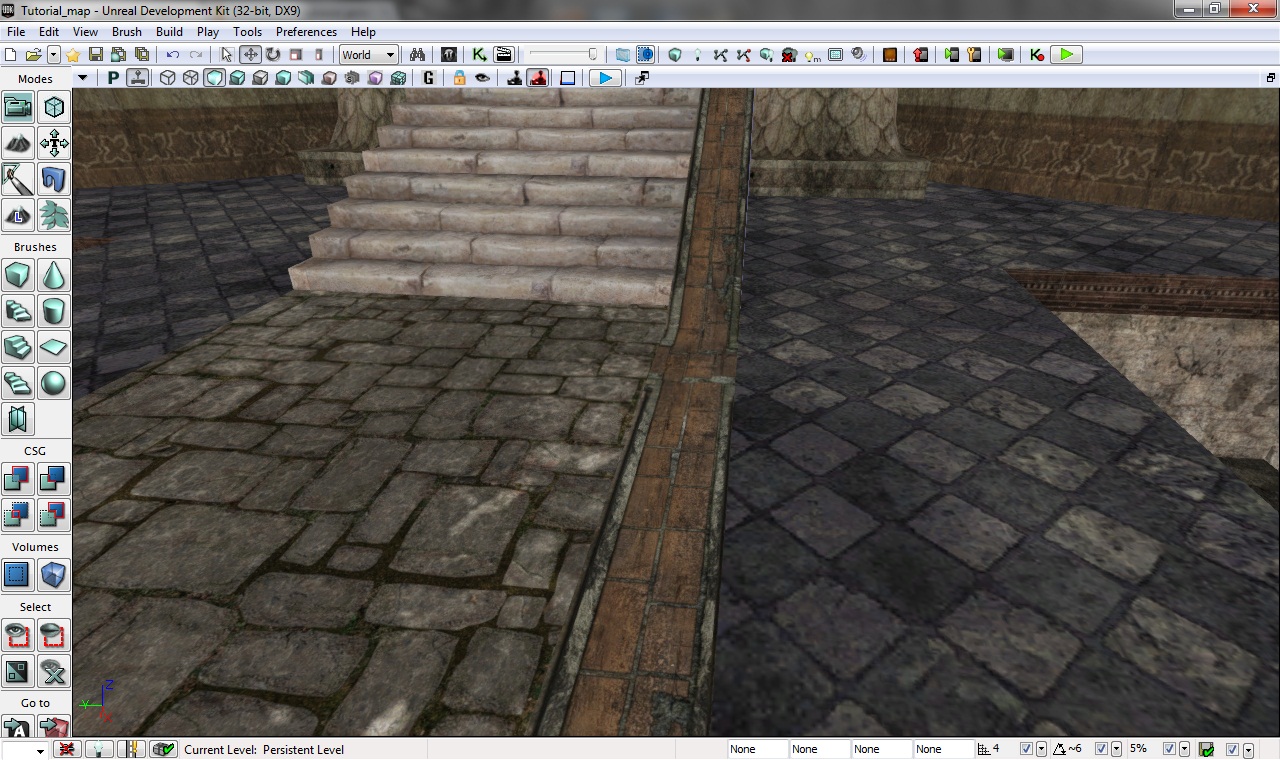The width and height of the screenshot is (1280, 760).
Task: Switch viewport to Perspective with P icon
Action: pos(113,78)
